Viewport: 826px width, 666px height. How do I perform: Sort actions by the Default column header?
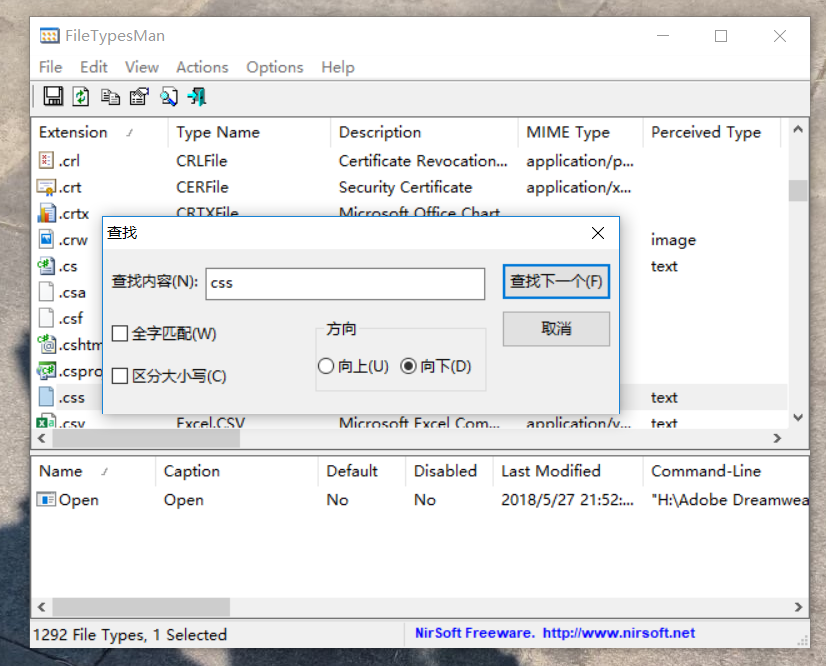[x=362, y=471]
